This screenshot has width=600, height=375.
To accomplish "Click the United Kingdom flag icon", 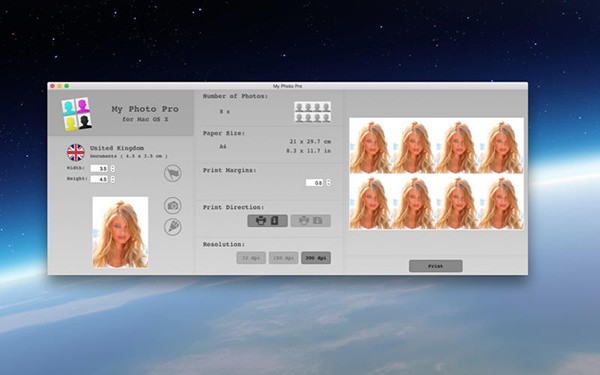I will (x=76, y=152).
